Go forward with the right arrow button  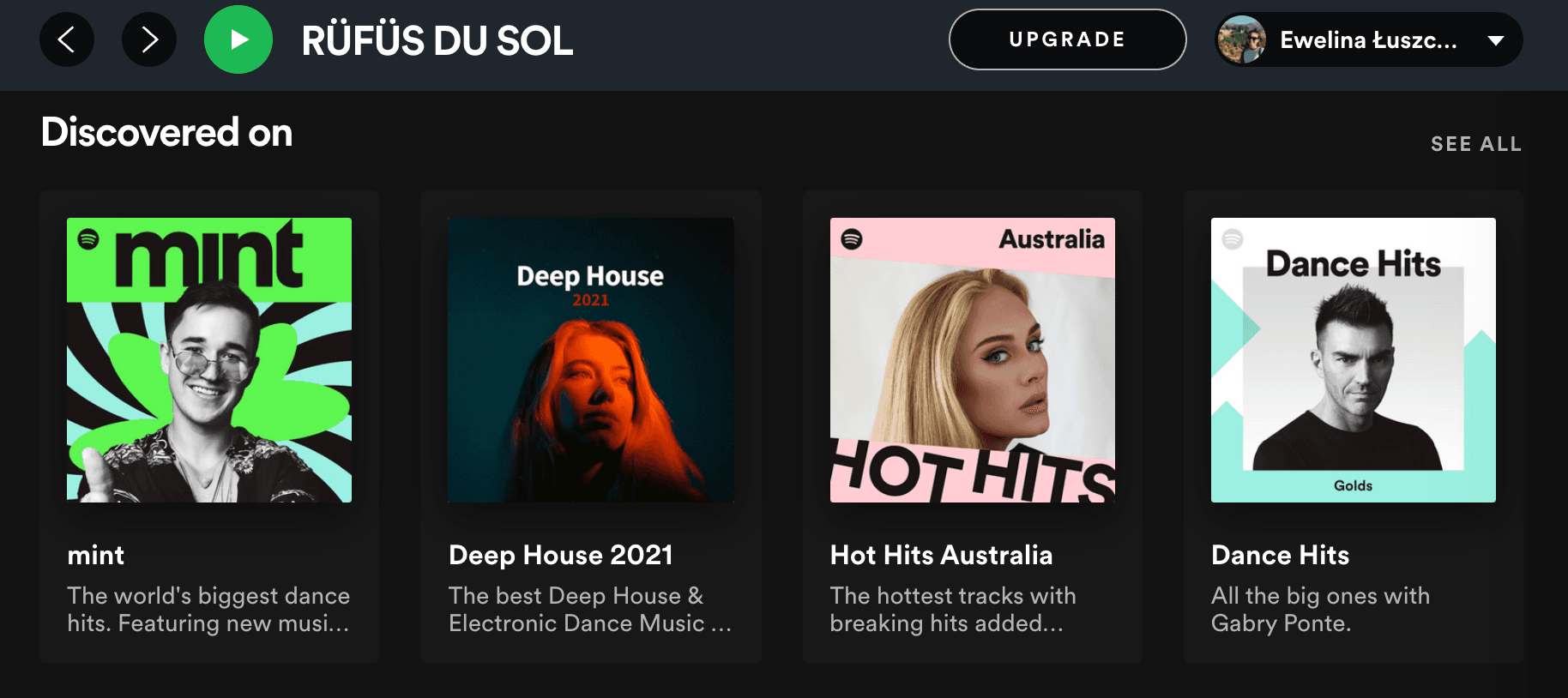coord(149,39)
